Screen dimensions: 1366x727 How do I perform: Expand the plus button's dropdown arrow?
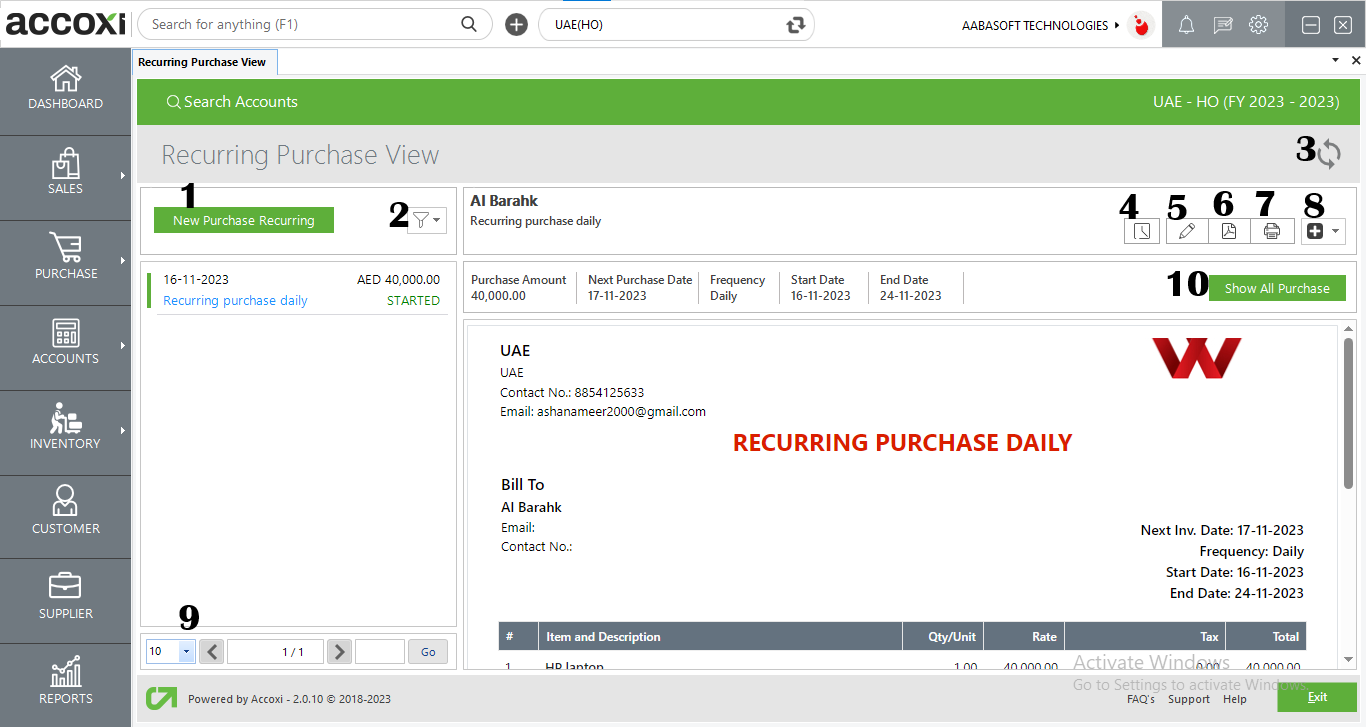pyautogui.click(x=1334, y=231)
